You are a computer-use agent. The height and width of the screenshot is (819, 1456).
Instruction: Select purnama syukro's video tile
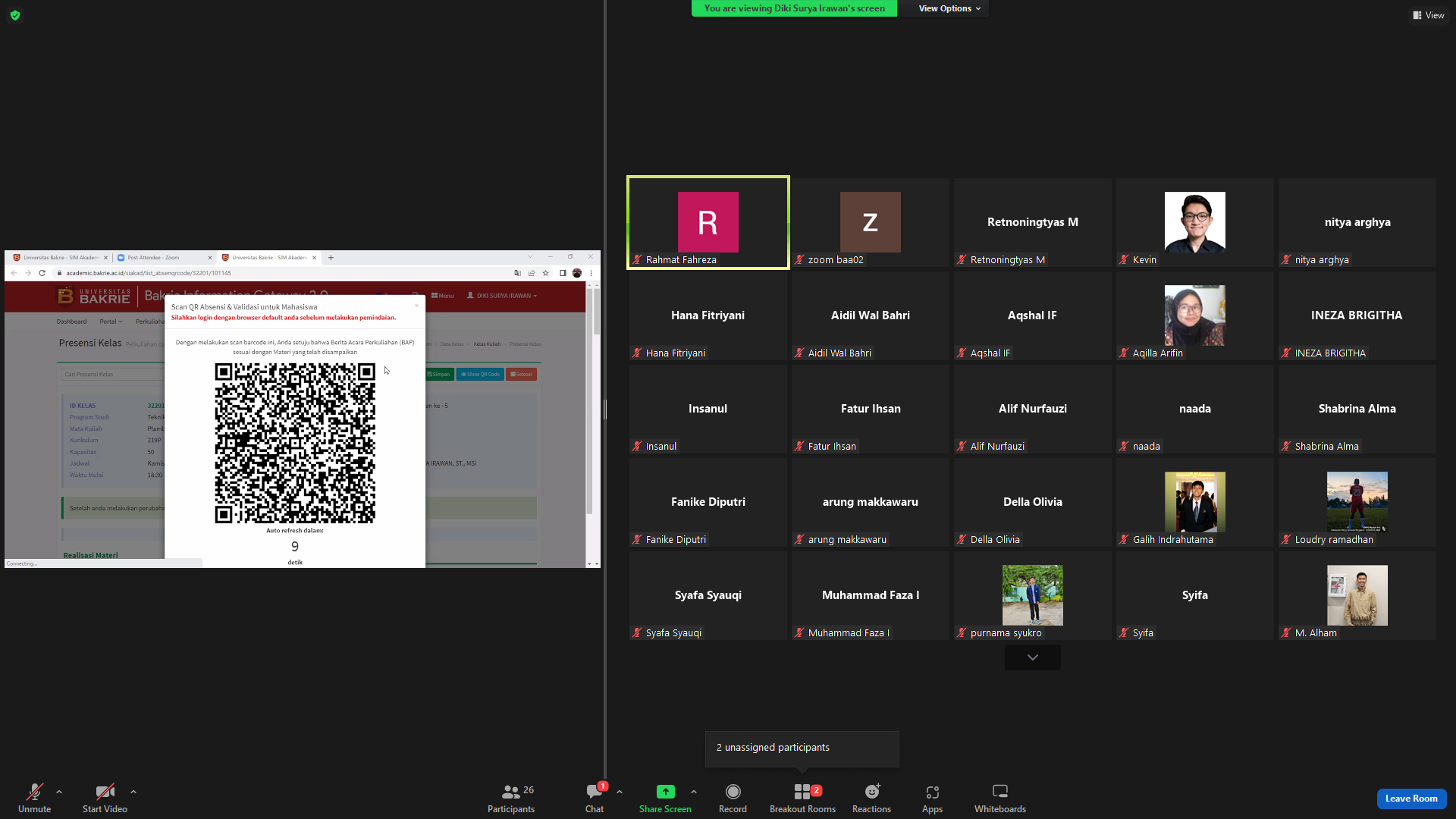(1032, 596)
